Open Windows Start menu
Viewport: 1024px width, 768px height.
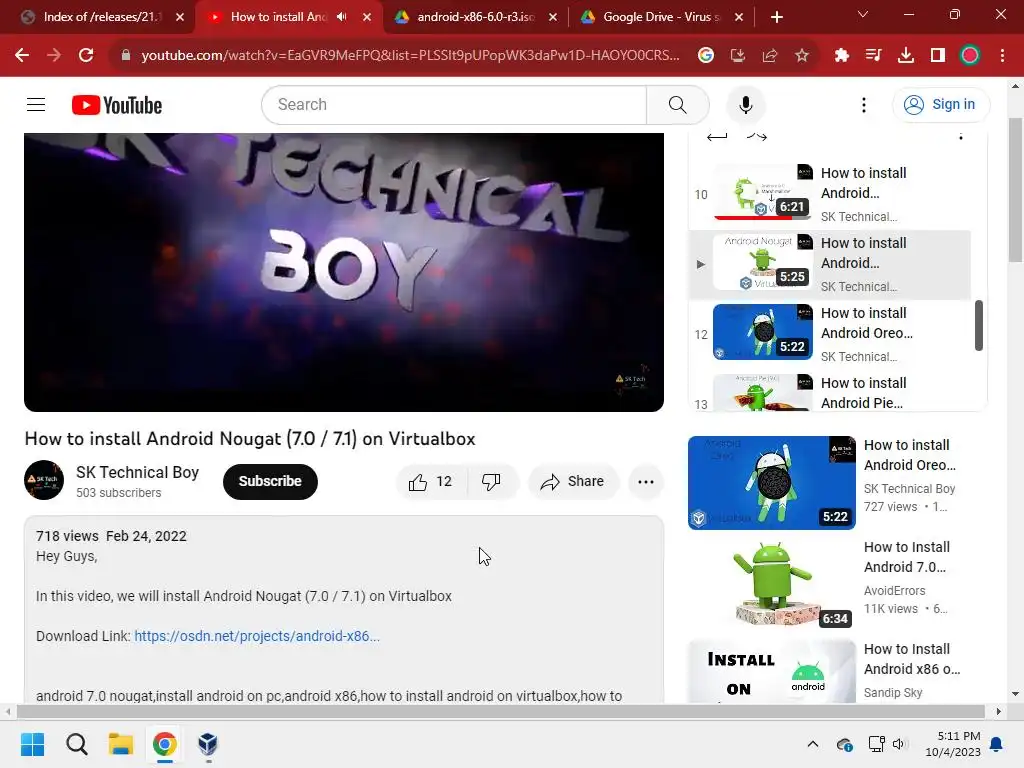tap(33, 744)
